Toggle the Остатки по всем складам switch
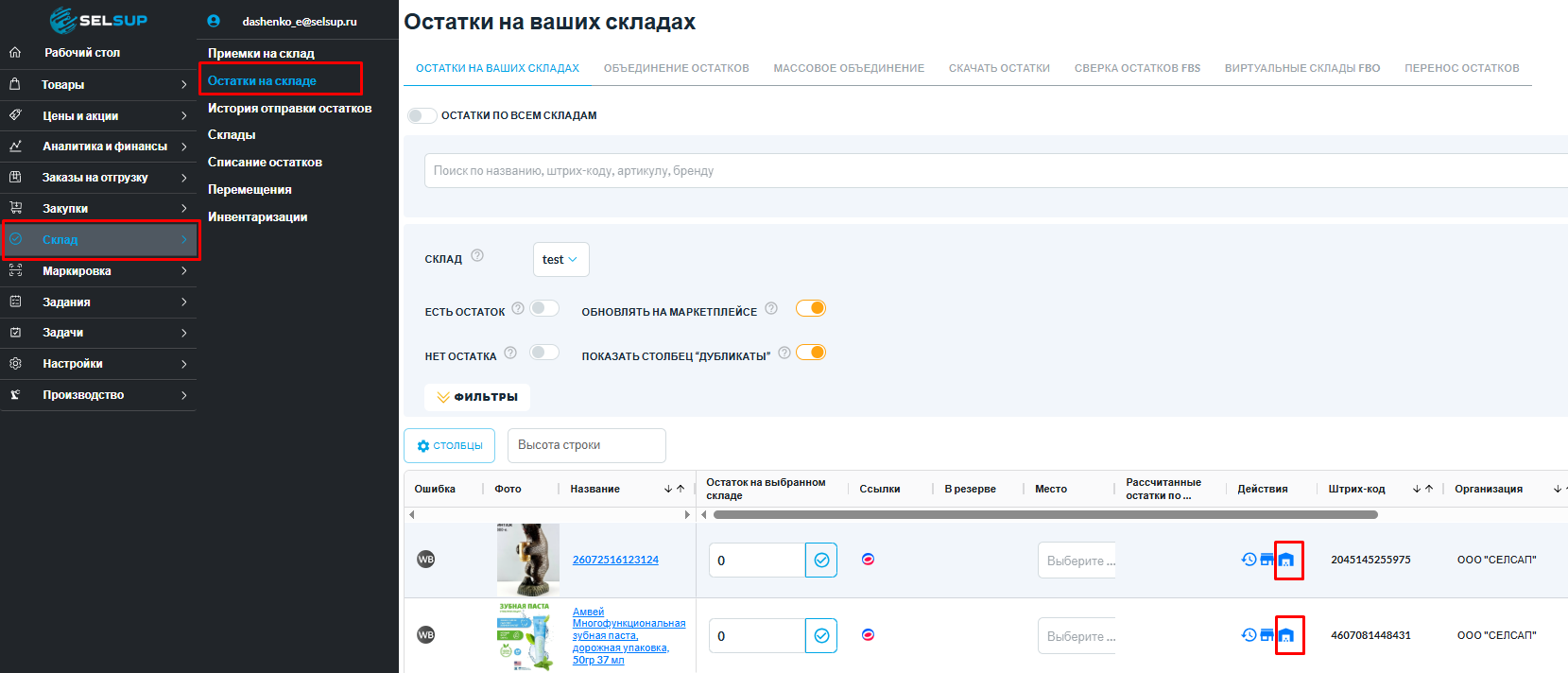The width and height of the screenshot is (1568, 673). tap(422, 115)
